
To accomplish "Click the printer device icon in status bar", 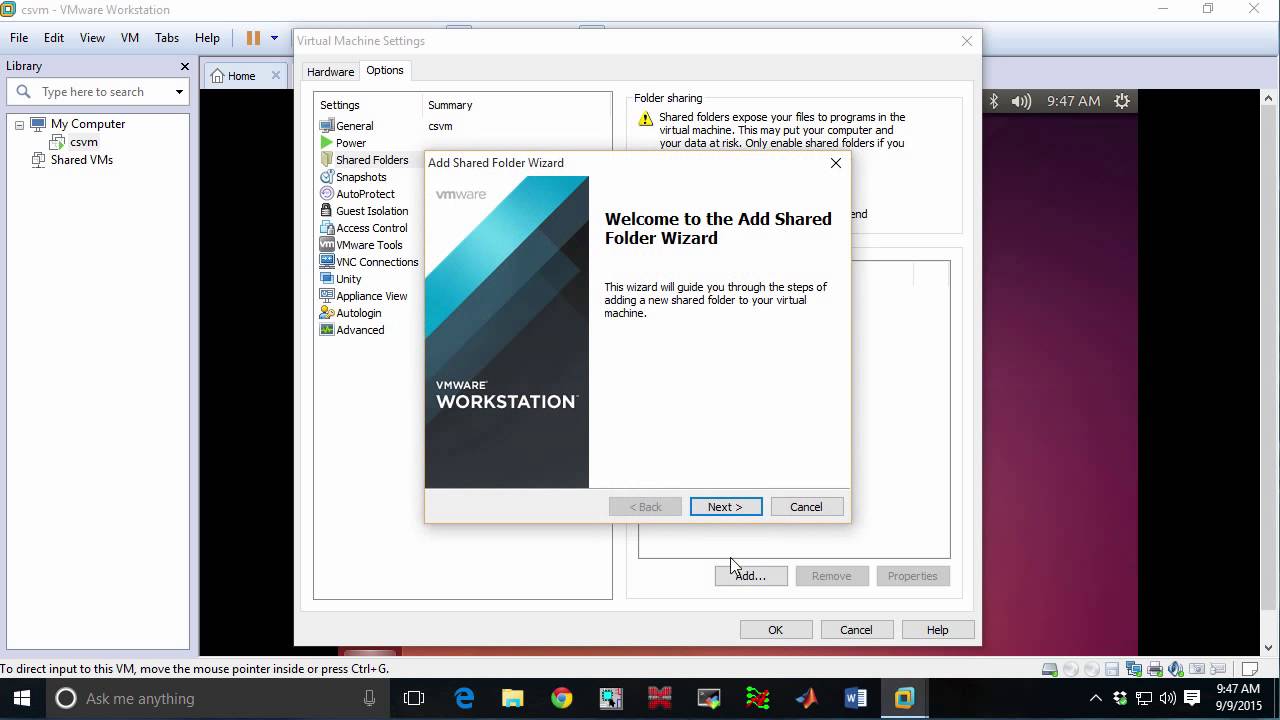I will (x=1155, y=669).
